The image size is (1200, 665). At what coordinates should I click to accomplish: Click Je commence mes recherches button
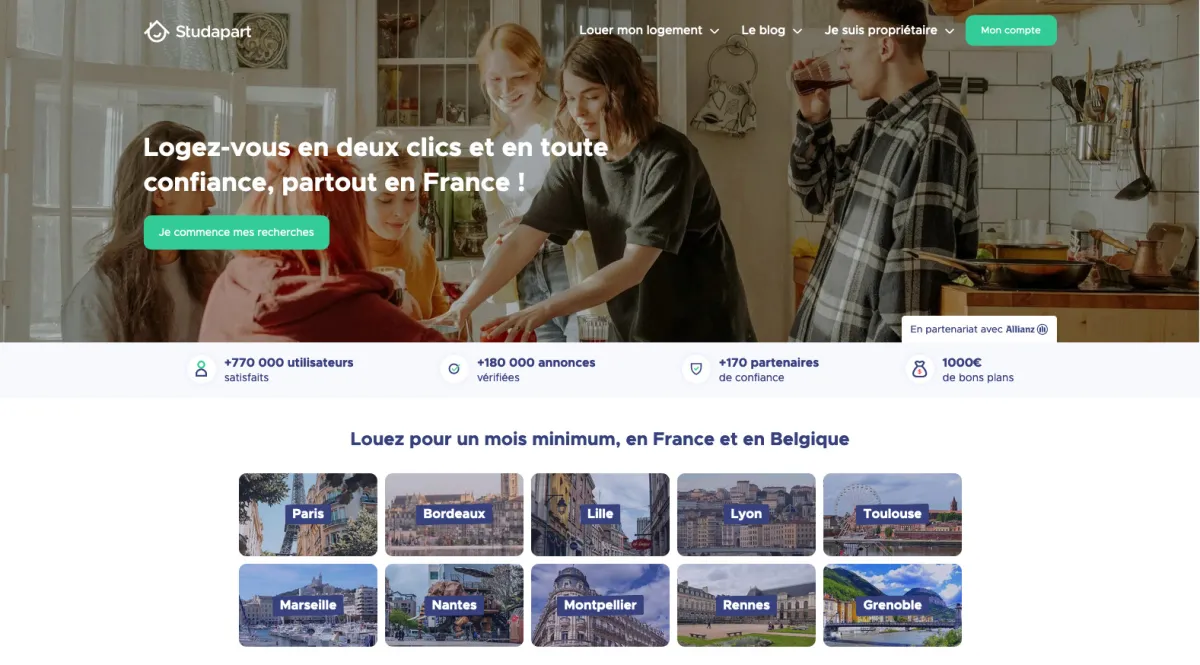(x=236, y=232)
